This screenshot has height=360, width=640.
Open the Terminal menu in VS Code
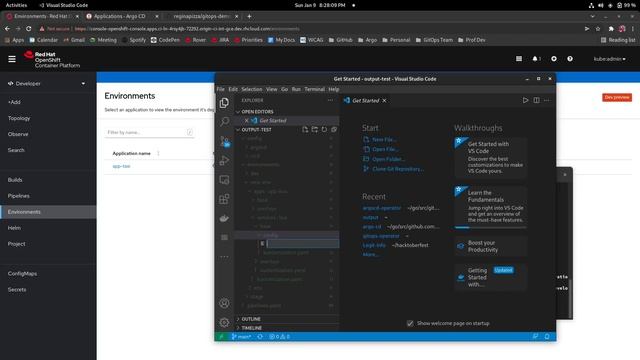pos(314,89)
